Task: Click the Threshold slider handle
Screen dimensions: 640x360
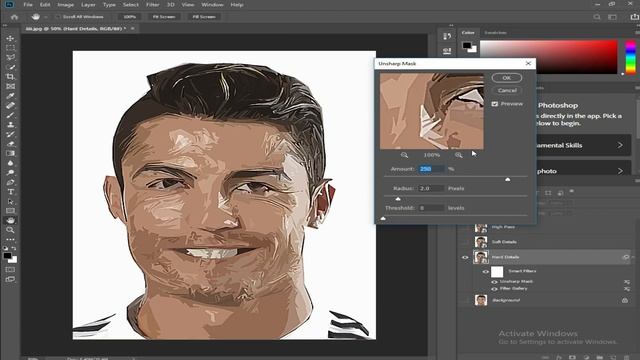Action: 383,218
